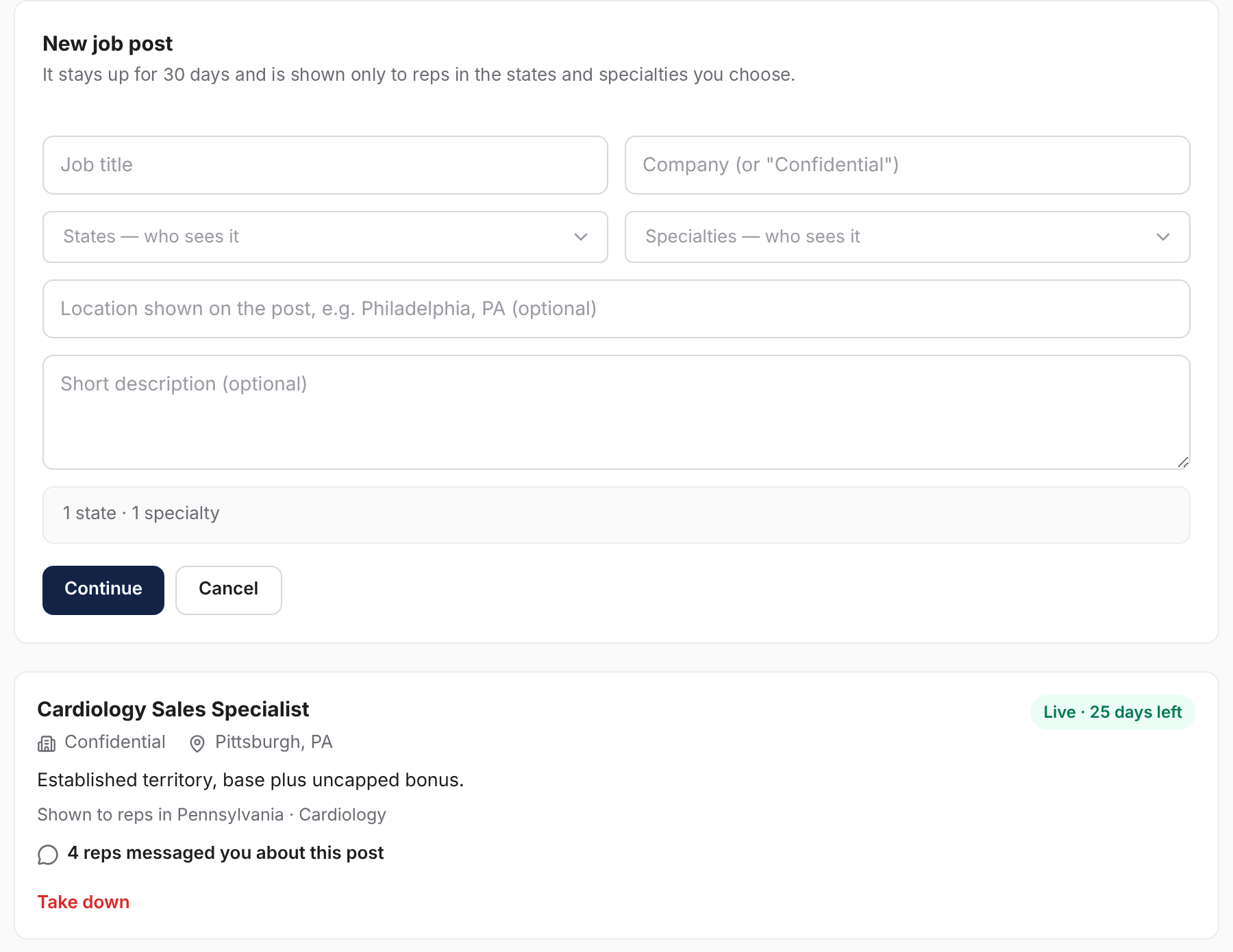Cancel the new job post
The image size is (1233, 952).
(x=229, y=590)
